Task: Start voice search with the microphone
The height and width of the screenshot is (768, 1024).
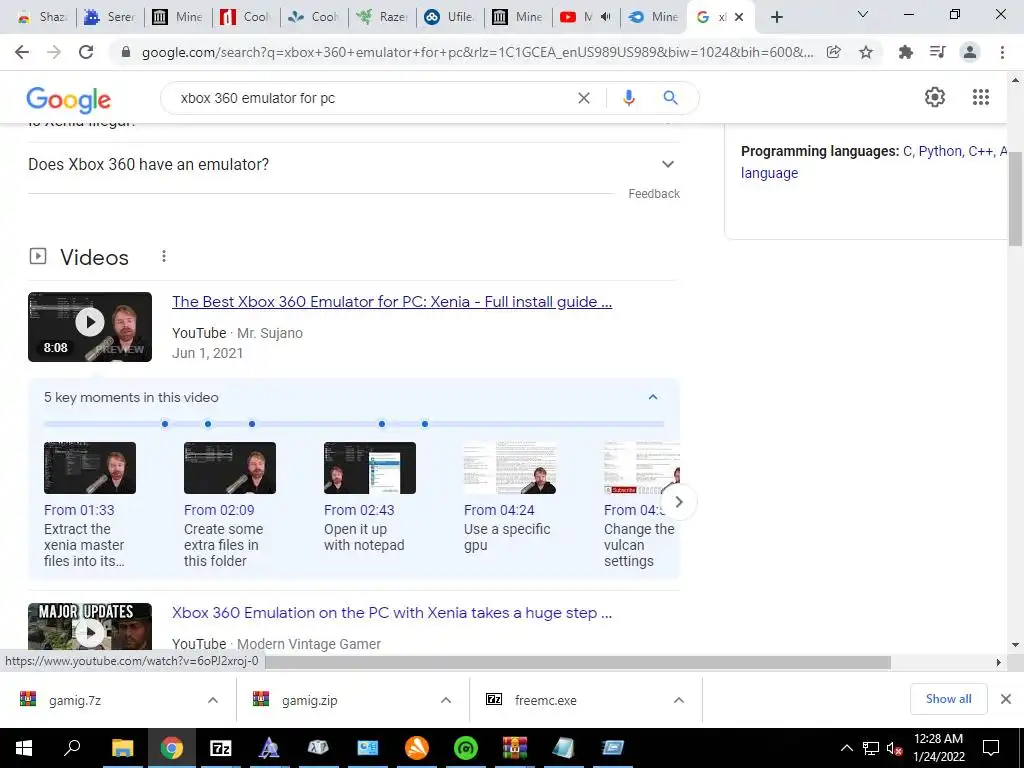Action: [x=628, y=98]
